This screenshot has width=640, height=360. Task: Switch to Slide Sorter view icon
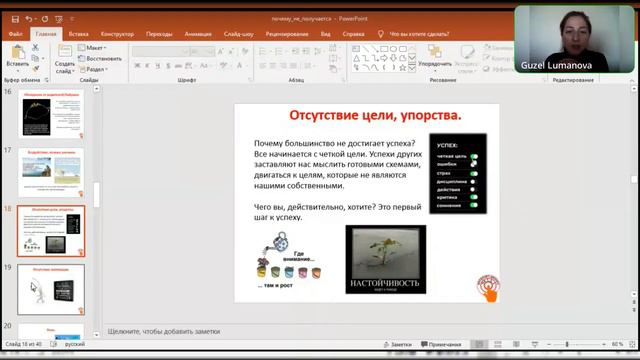click(x=498, y=344)
